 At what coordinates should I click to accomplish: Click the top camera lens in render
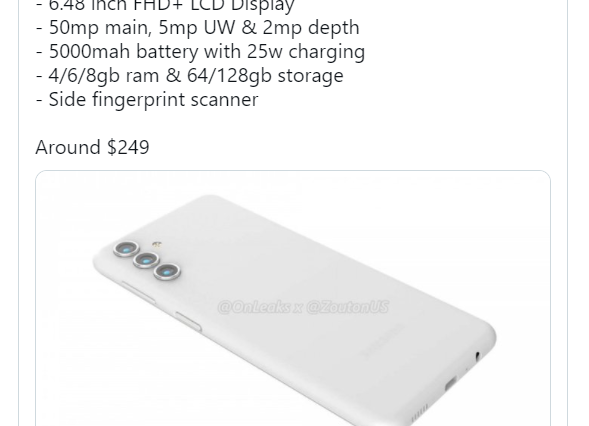click(126, 249)
